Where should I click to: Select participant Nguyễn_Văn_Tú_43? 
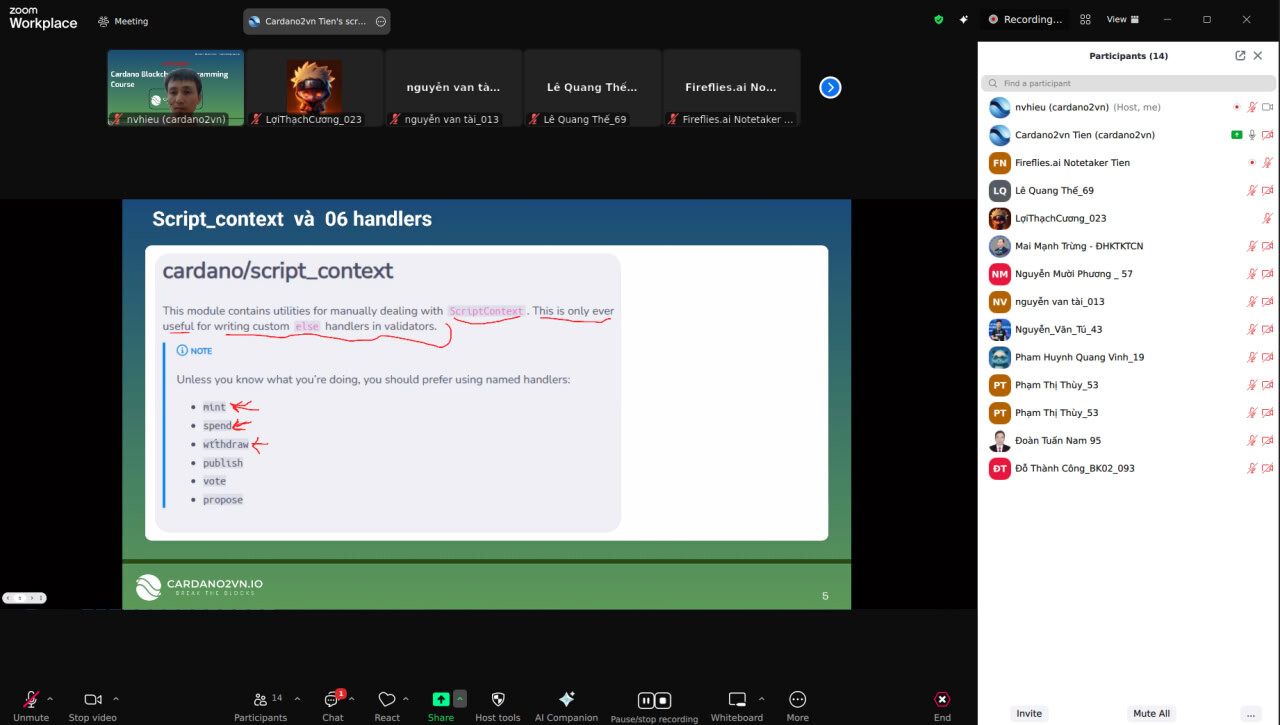pyautogui.click(x=1128, y=329)
